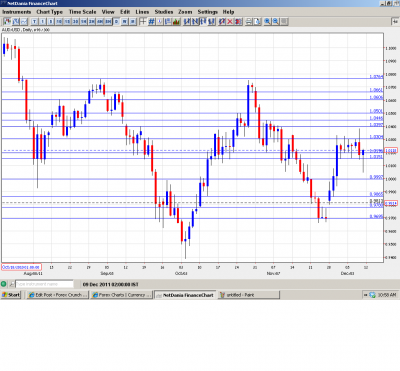400x371 pixels.
Task: Click the instrument name input field
Action: click(x=45, y=284)
